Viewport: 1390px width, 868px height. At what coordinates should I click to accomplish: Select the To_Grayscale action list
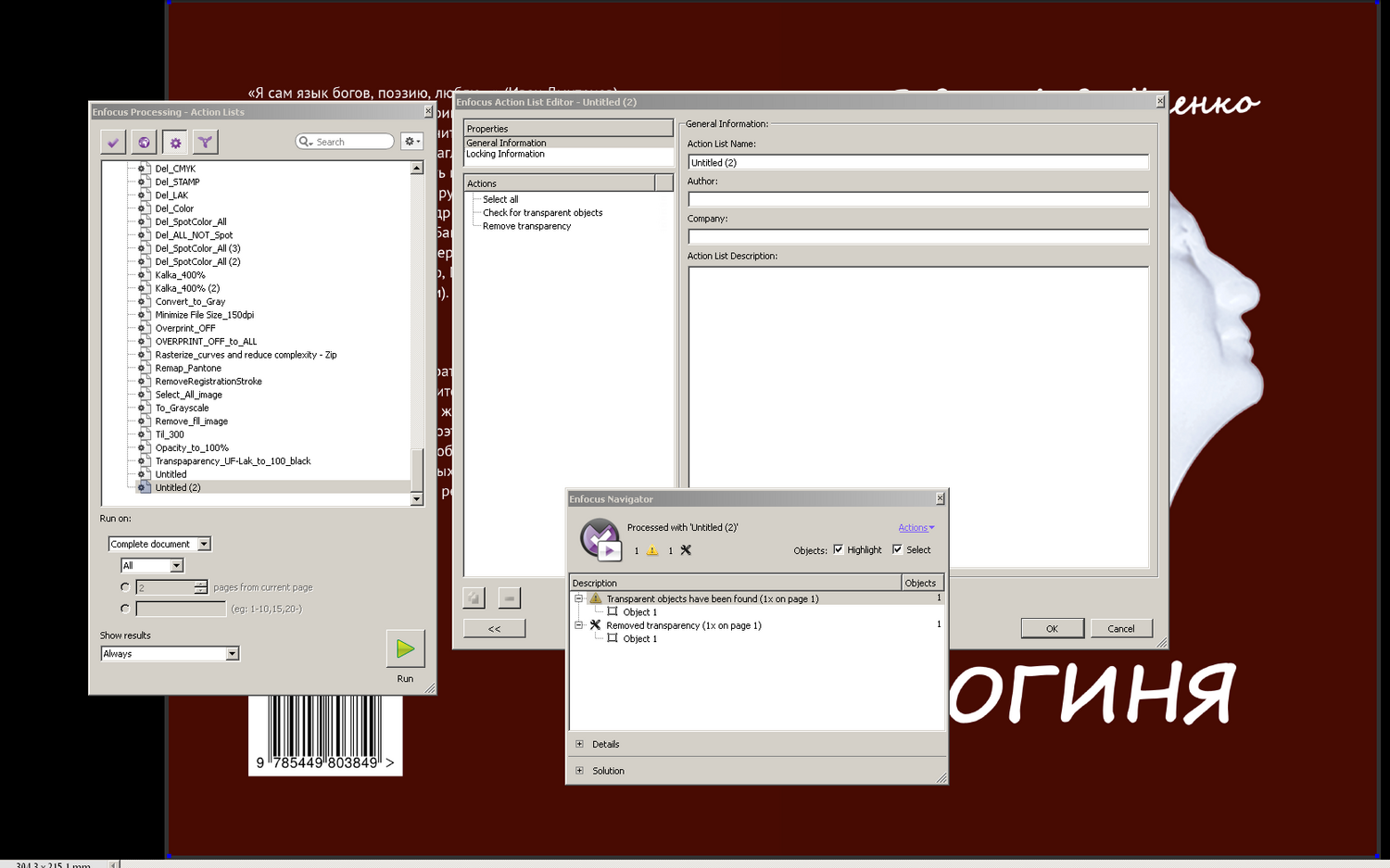click(182, 408)
